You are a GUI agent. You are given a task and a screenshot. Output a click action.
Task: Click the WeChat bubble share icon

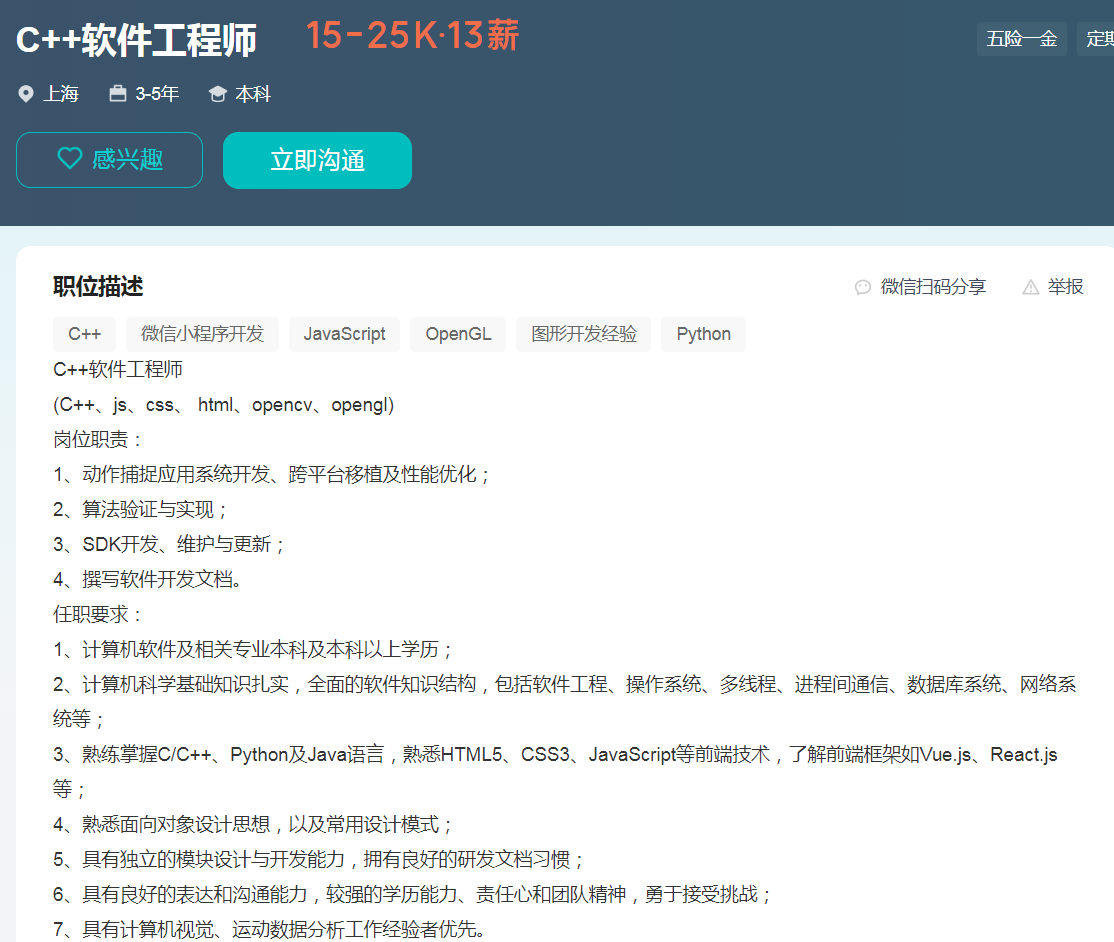862,287
